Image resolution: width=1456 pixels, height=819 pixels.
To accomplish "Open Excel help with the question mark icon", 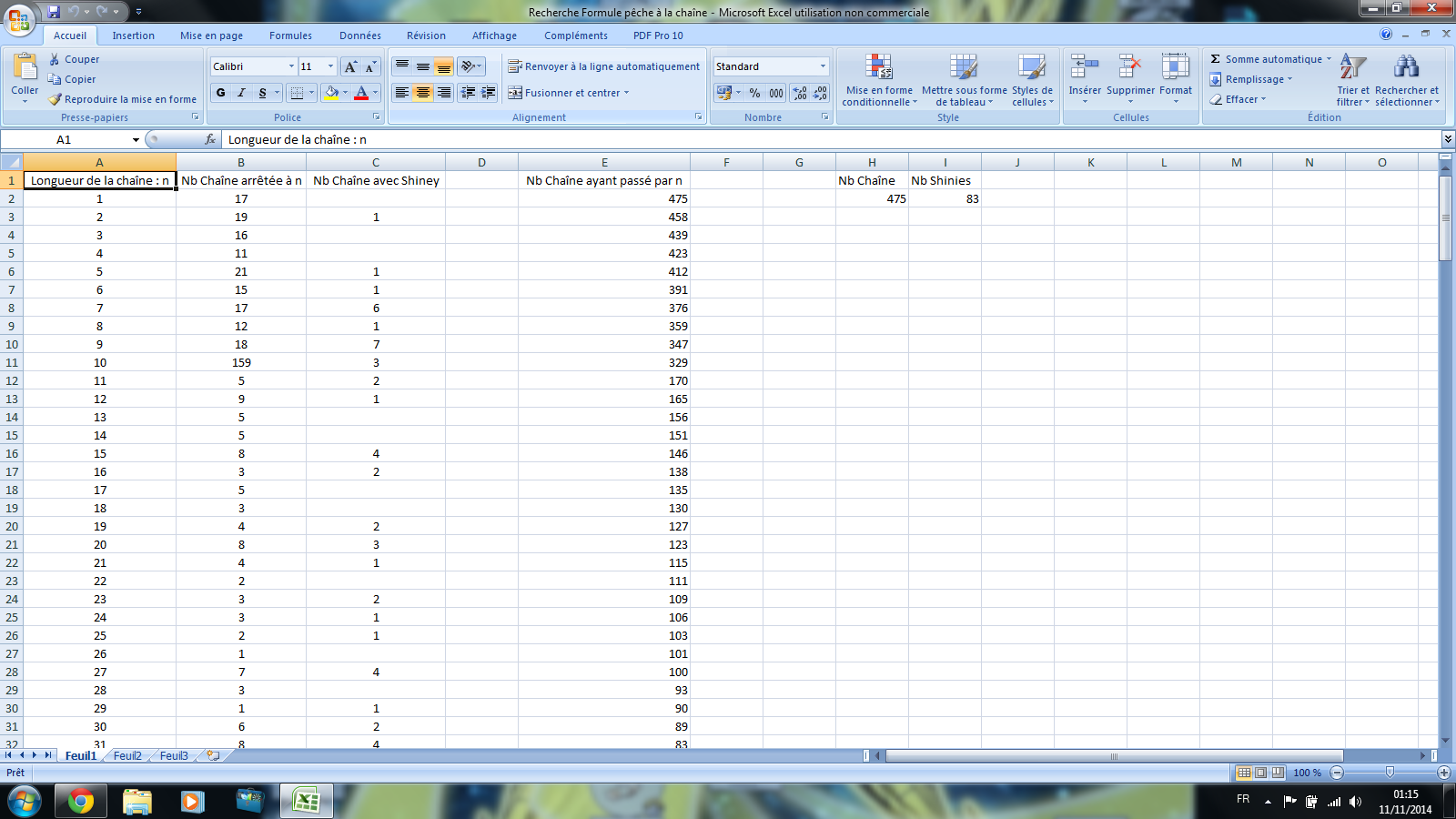I will click(x=1386, y=35).
